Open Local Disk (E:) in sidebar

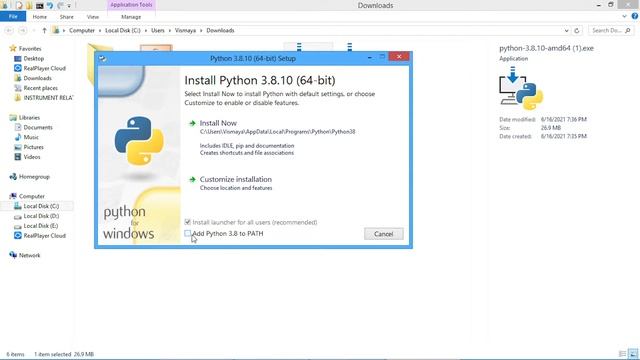coord(41,226)
